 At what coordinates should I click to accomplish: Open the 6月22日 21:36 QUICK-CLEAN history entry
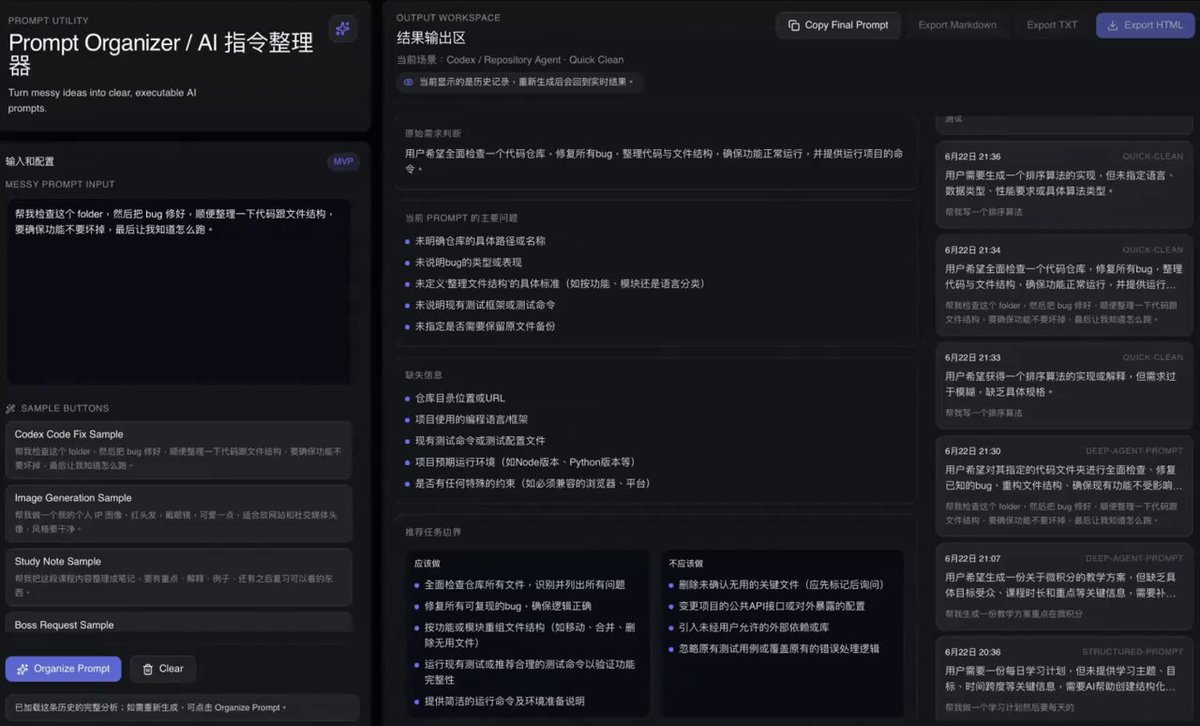coord(1064,184)
